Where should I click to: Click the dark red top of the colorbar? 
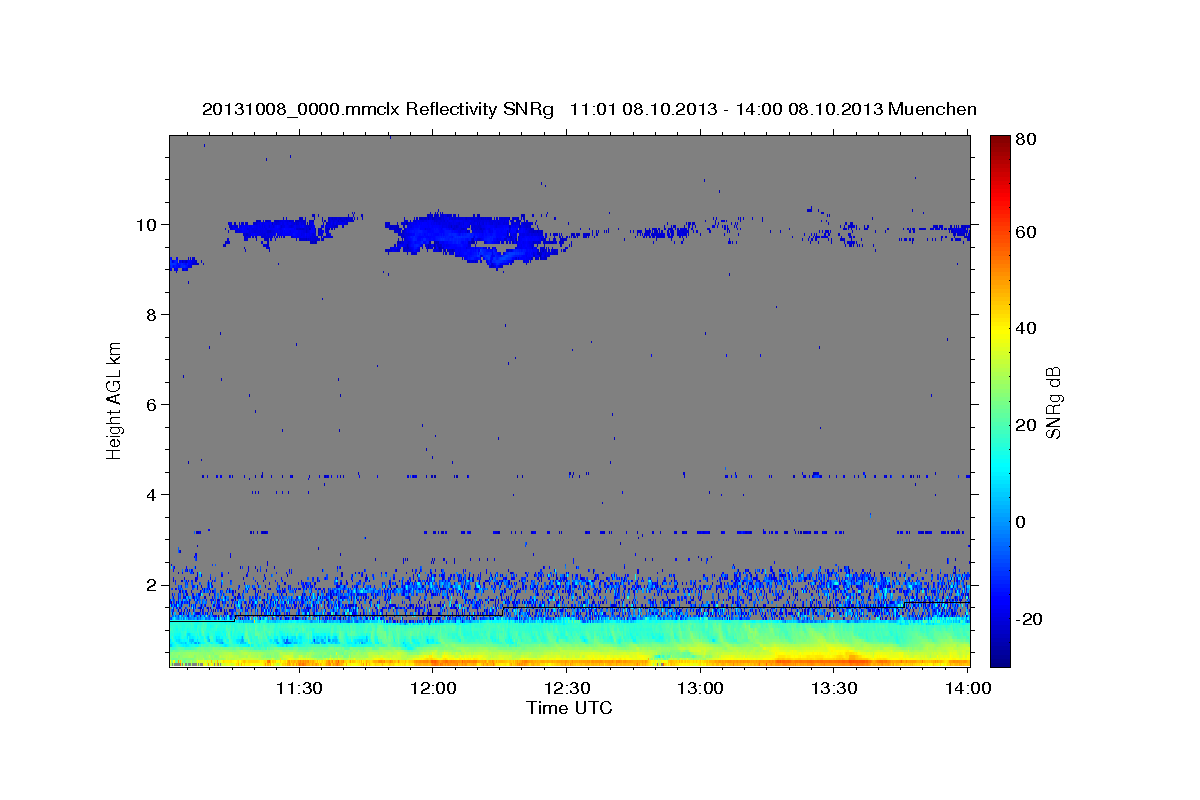pyautogui.click(x=1000, y=142)
